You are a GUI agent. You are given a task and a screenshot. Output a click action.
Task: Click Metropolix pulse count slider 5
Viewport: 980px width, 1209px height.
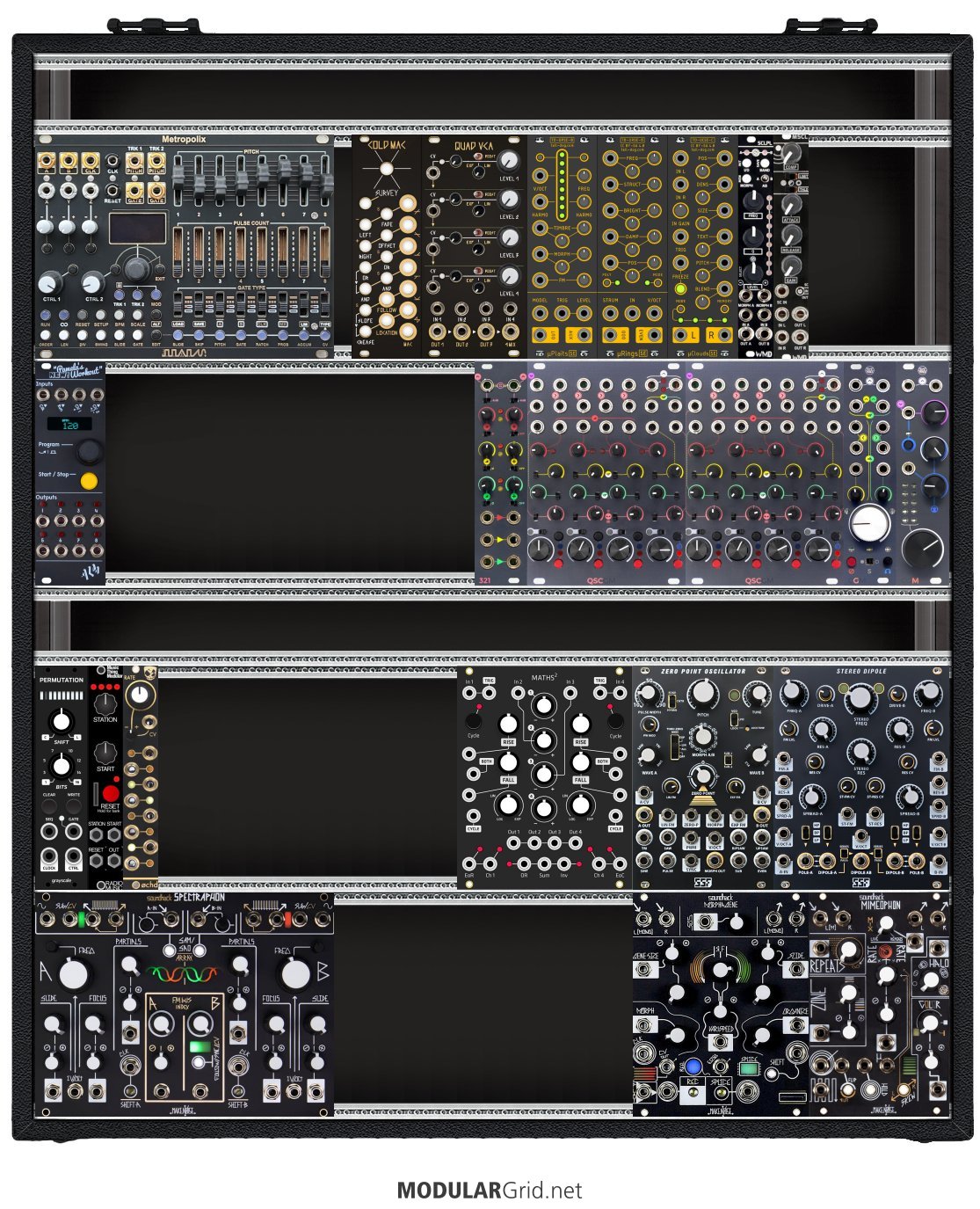coord(262,253)
